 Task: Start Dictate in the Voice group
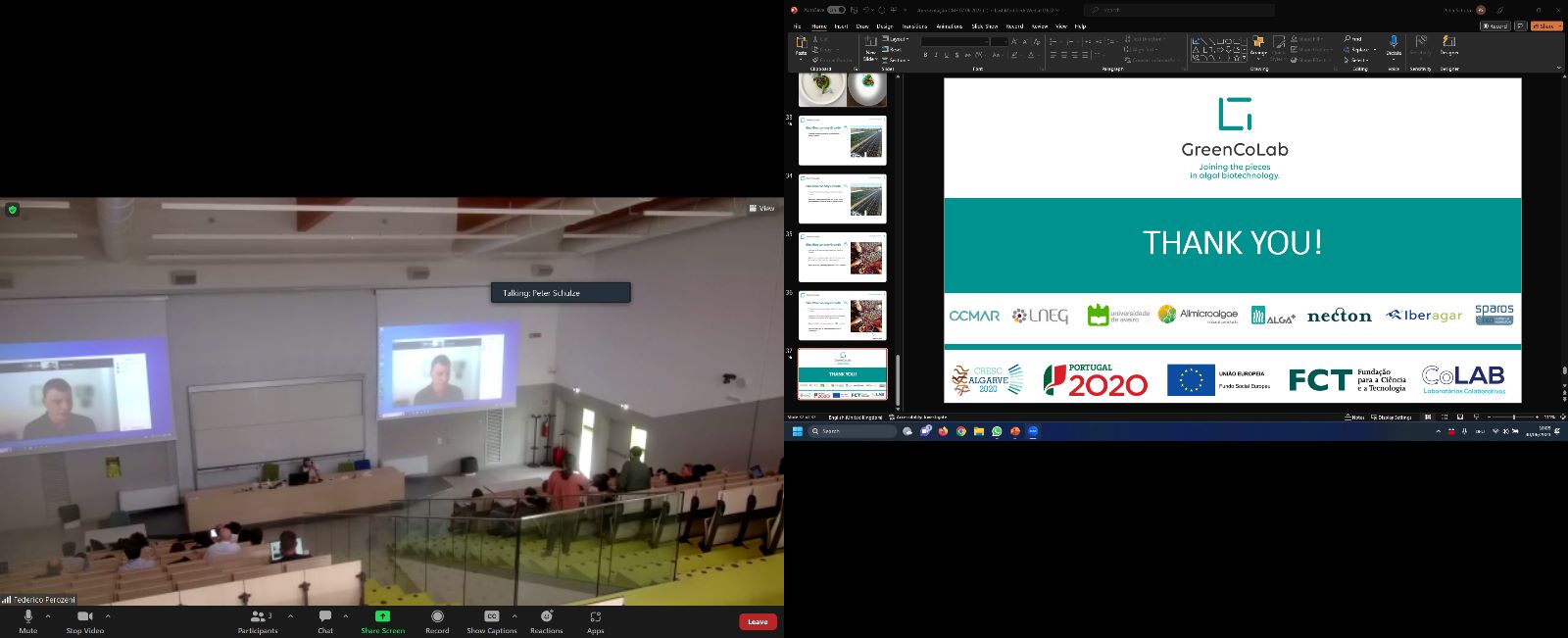tap(1394, 46)
